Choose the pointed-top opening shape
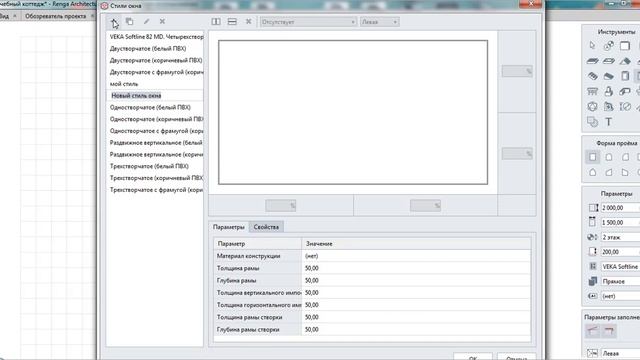 (x=593, y=173)
